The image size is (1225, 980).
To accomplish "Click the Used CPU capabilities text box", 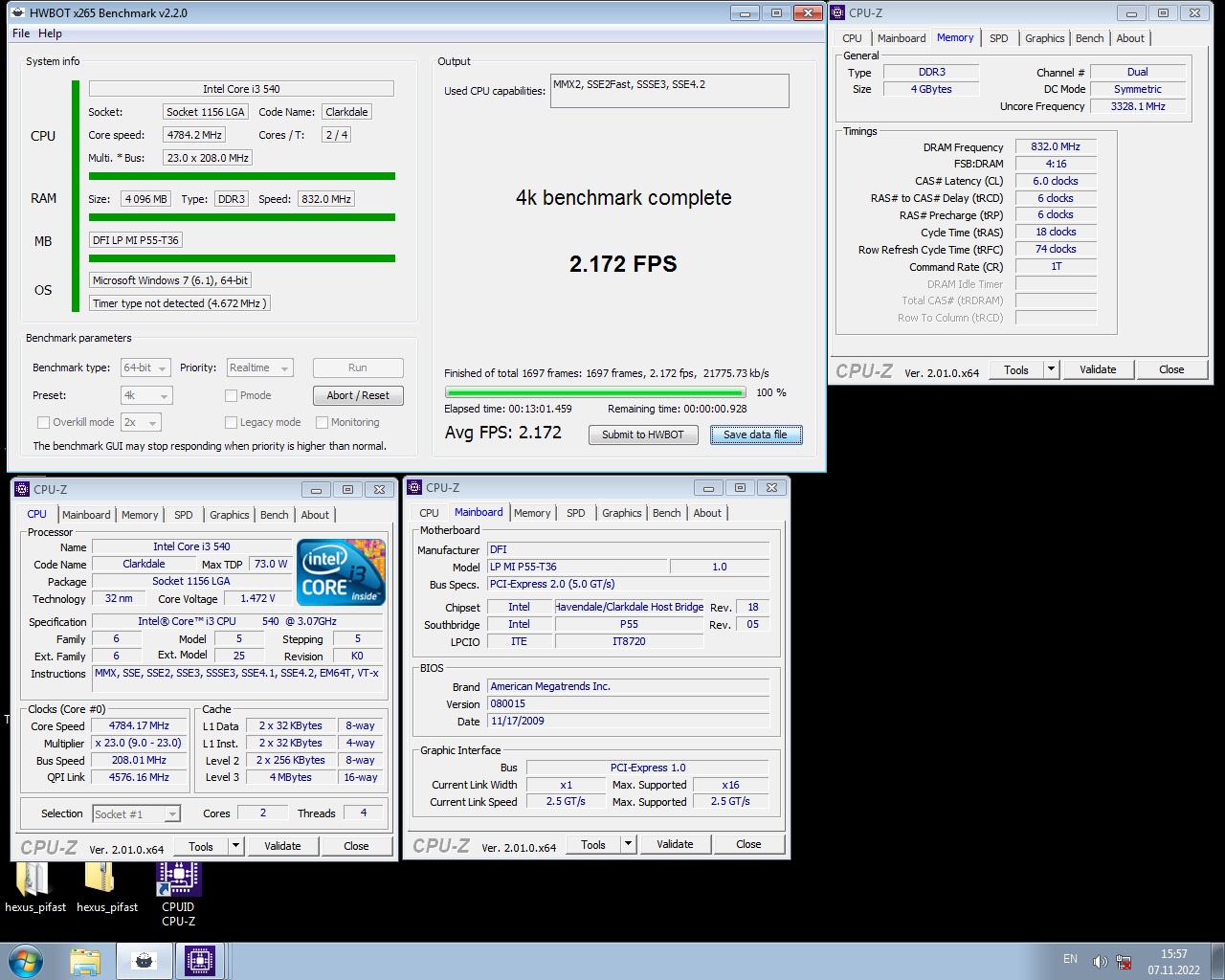I will (x=670, y=91).
